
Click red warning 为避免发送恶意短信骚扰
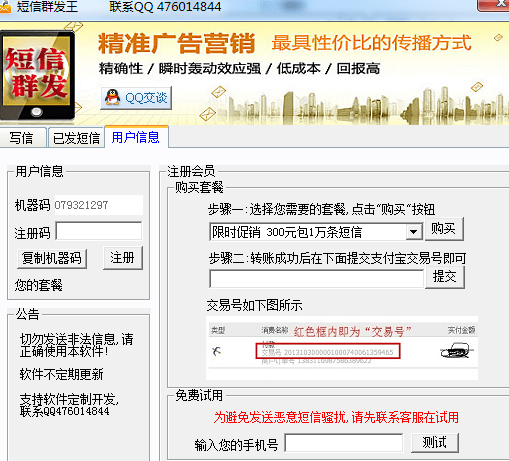tap(336, 417)
